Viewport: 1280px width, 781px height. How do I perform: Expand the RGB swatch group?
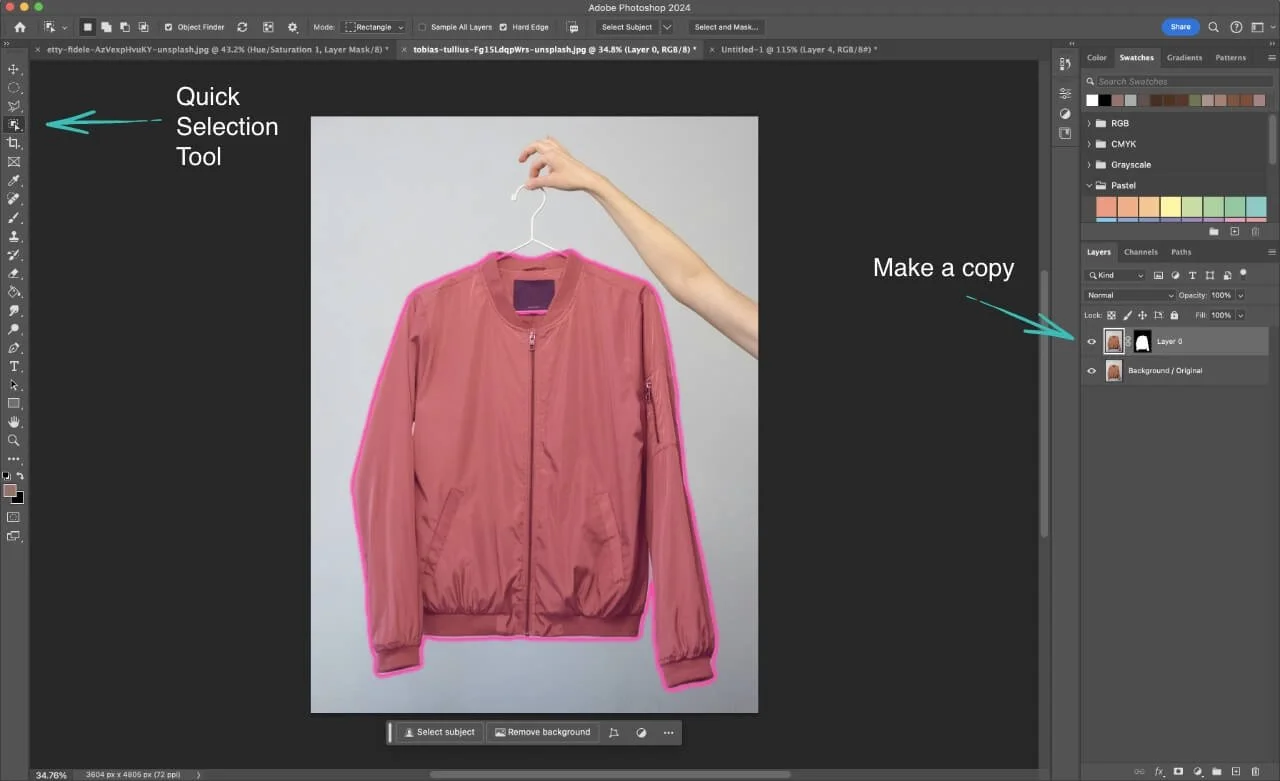point(1089,122)
